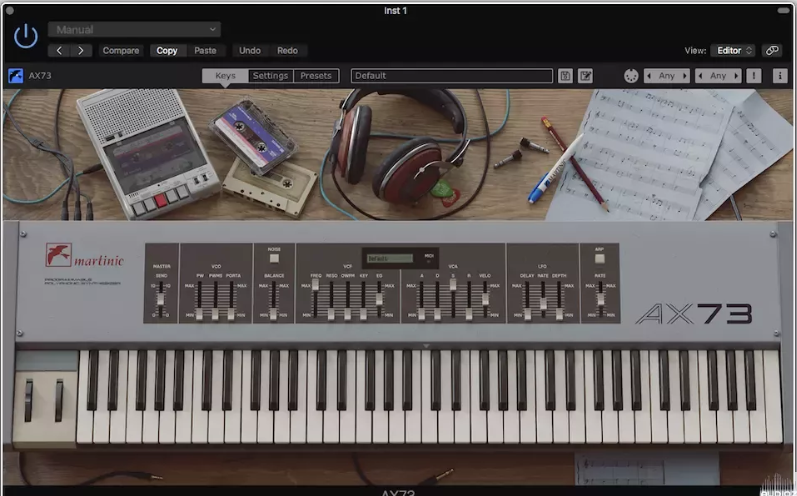Go to next preset with right chevron
Screen dimensions: 797x496
81,50
